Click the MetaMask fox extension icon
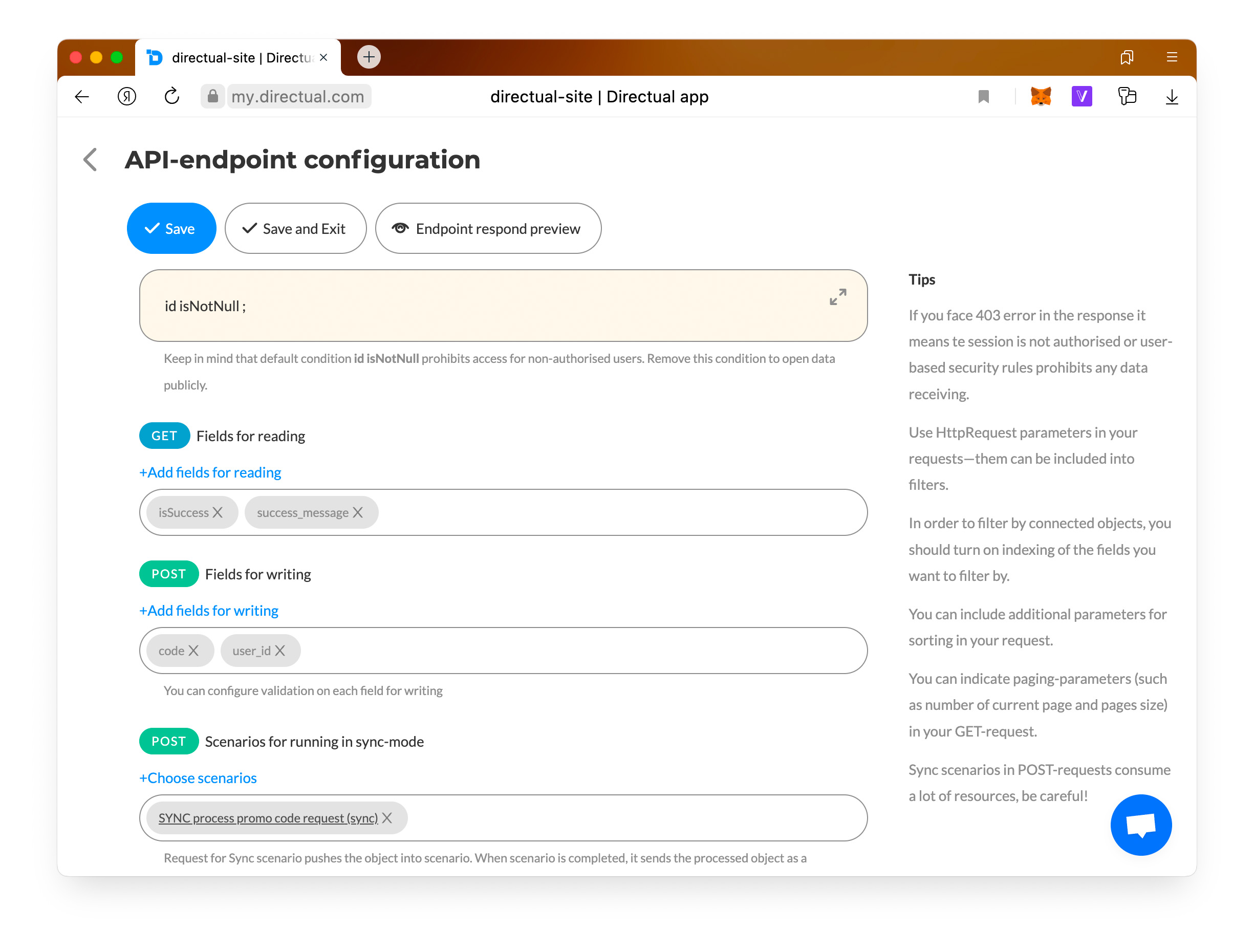1254x952 pixels. [1040, 96]
